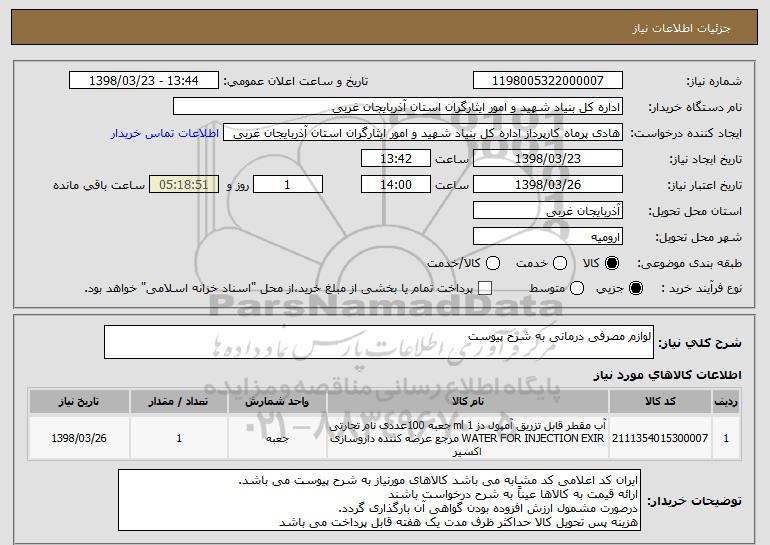Viewport: 770px width, 545px height.
Task: Click validity date field 1398/03/26
Action: (548, 185)
